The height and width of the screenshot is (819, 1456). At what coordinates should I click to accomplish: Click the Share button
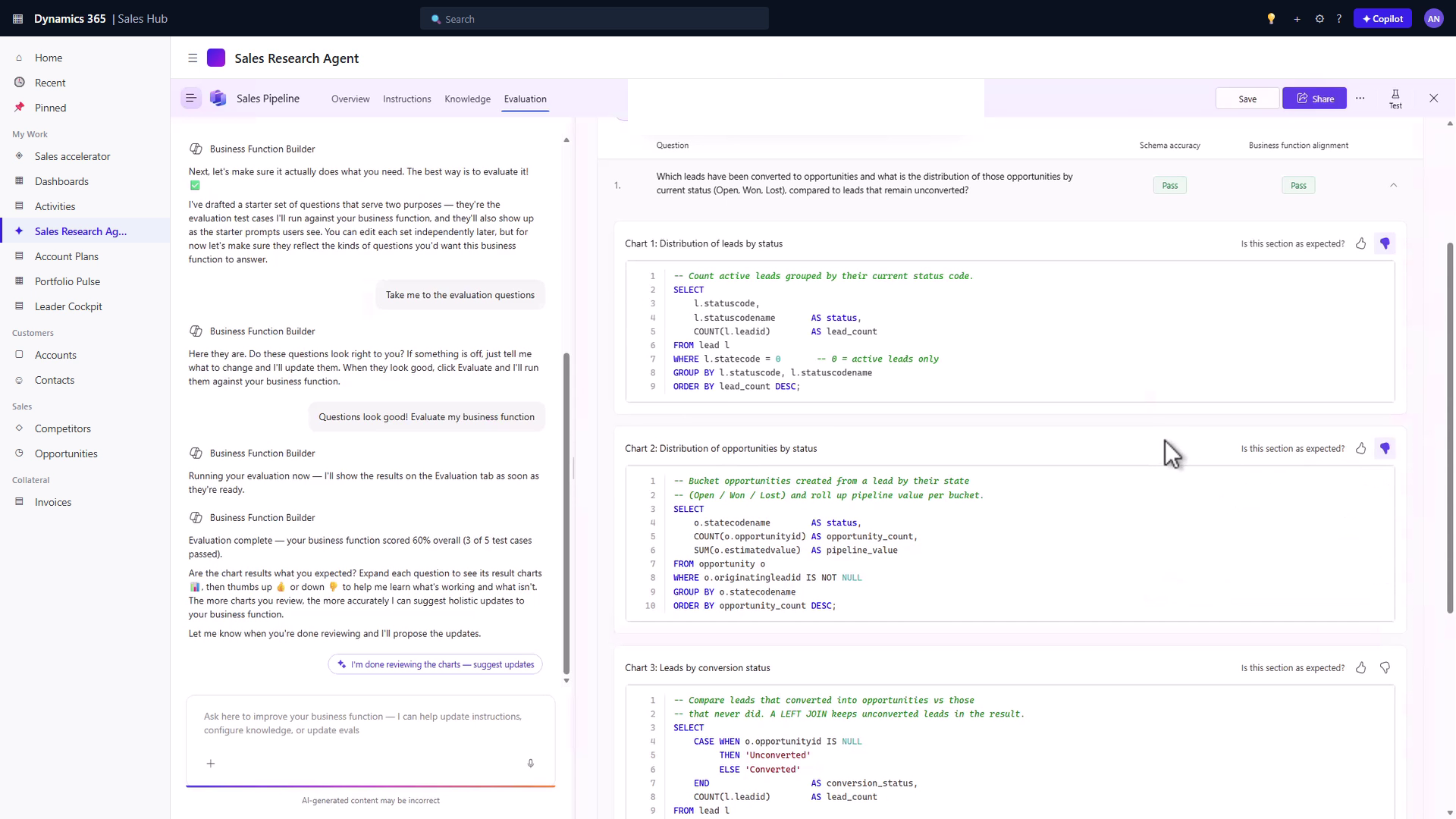pyautogui.click(x=1314, y=99)
